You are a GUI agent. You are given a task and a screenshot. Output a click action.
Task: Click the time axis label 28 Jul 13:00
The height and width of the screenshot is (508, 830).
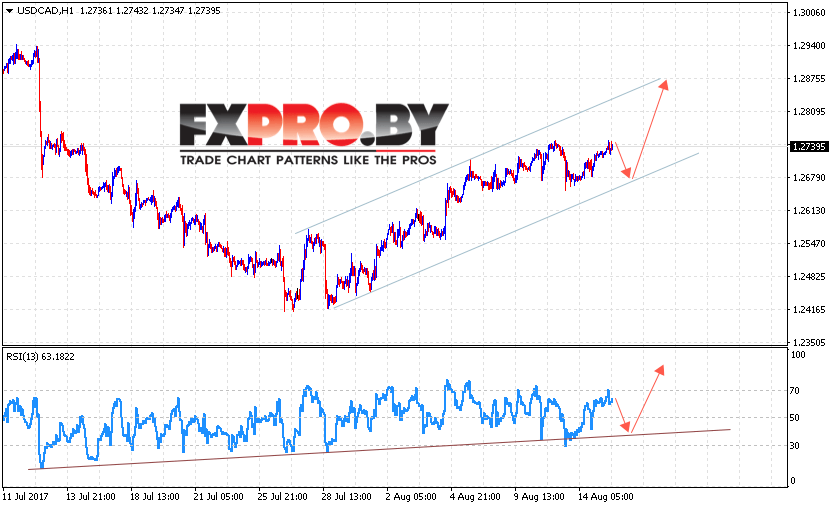(347, 497)
